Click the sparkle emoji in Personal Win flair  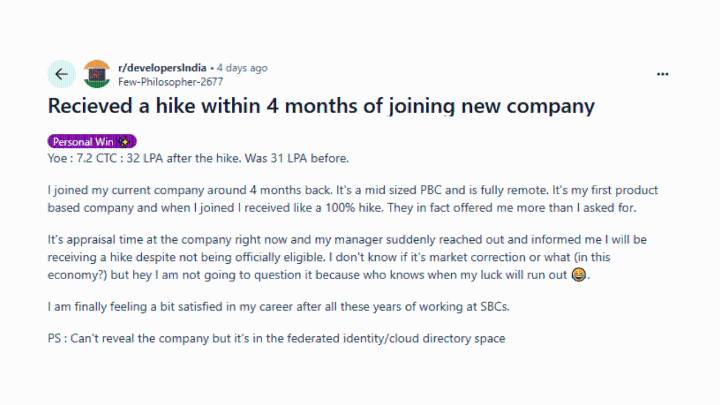[x=125, y=142]
